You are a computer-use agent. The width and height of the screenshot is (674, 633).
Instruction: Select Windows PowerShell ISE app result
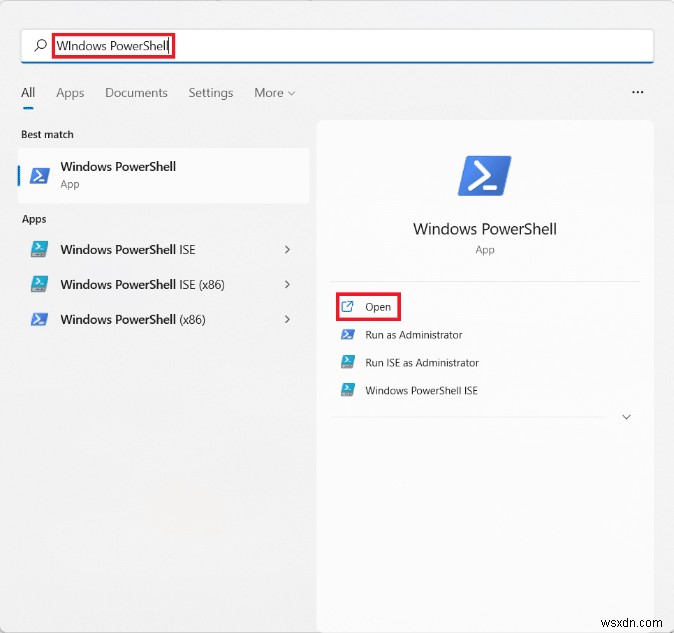[161, 249]
